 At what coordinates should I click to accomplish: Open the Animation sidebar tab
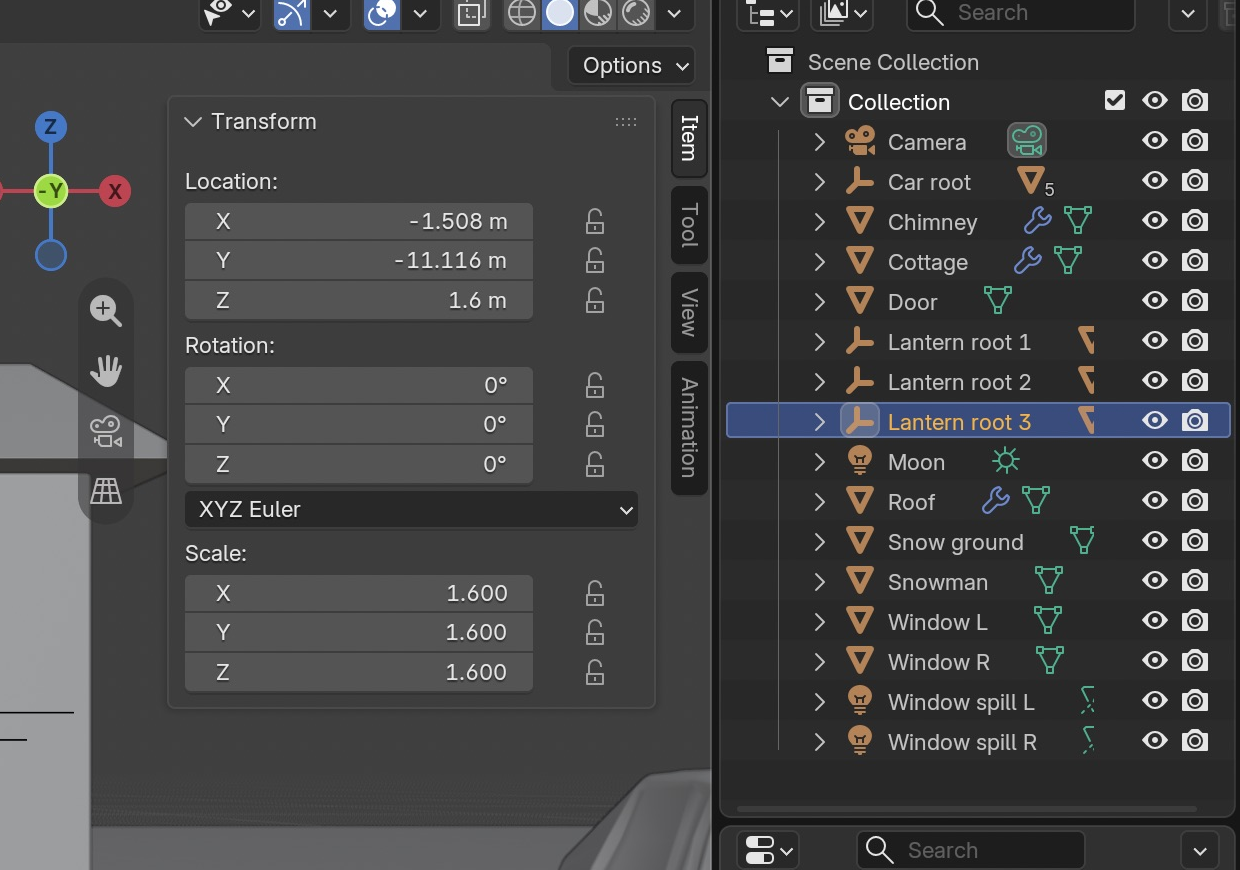[x=689, y=427]
